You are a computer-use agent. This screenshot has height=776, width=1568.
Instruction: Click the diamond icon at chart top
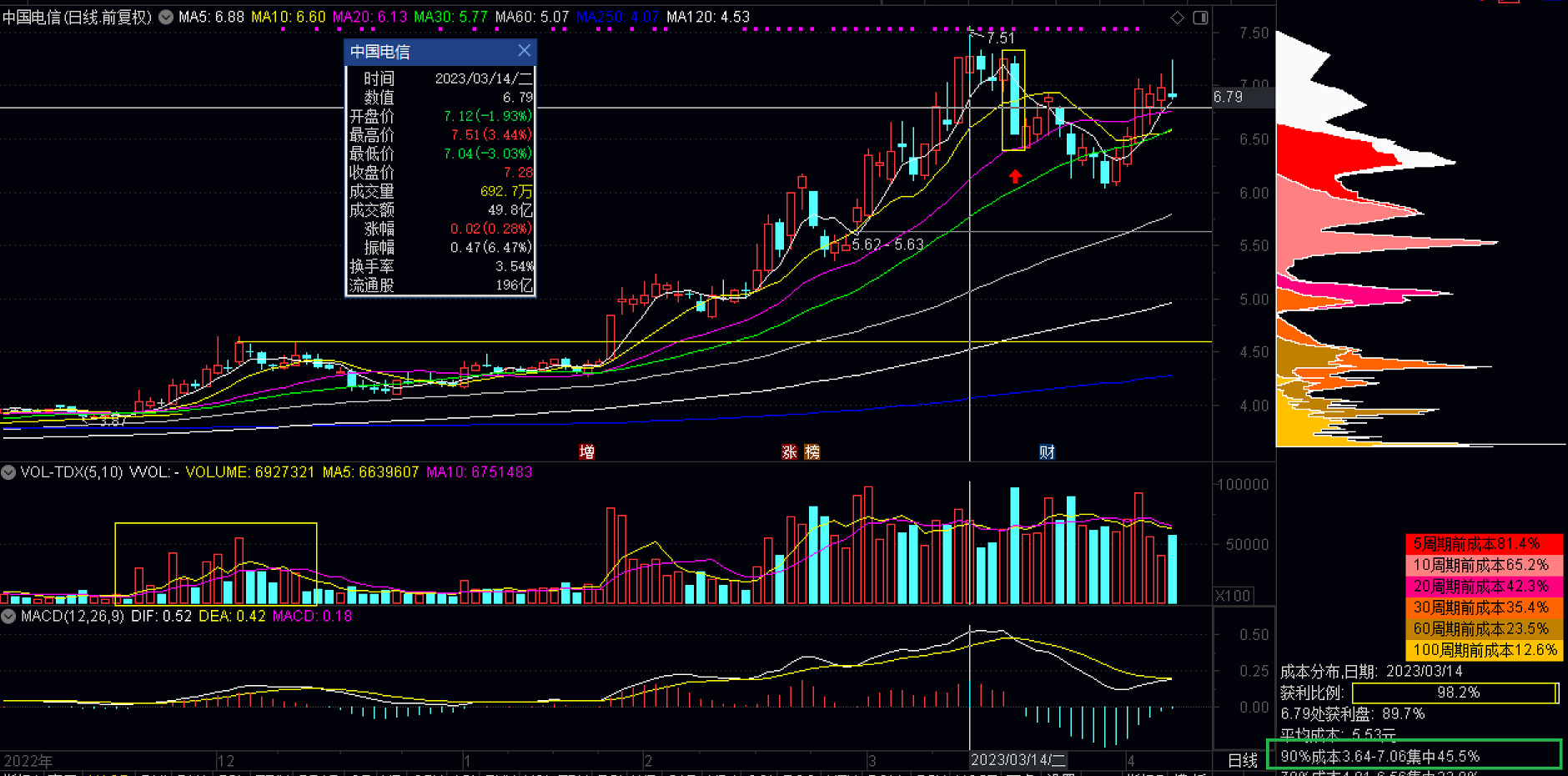pos(1177,18)
